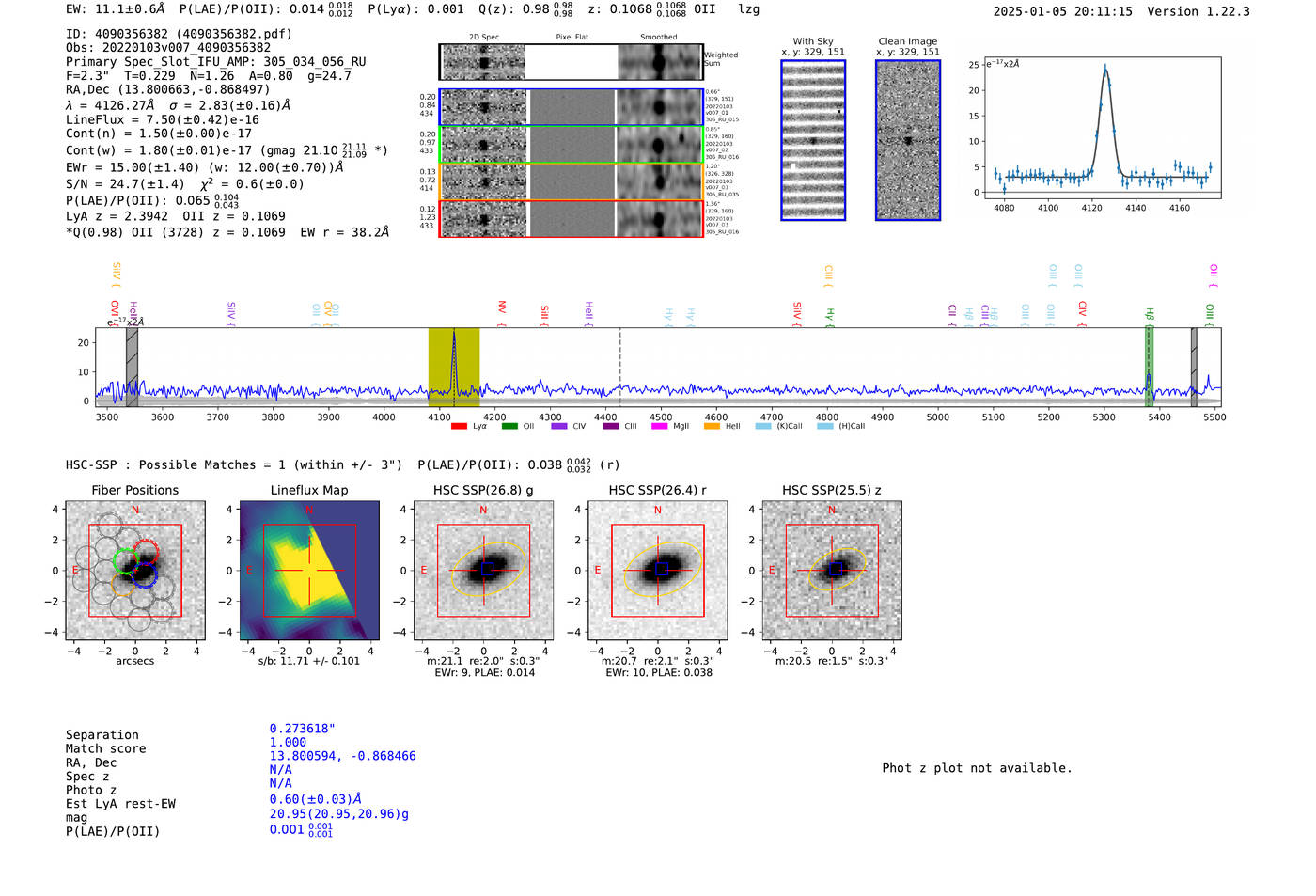This screenshot has width=1316, height=896.
Task: Click the Weighted Sum 2D spectrum row
Action: click(x=572, y=62)
